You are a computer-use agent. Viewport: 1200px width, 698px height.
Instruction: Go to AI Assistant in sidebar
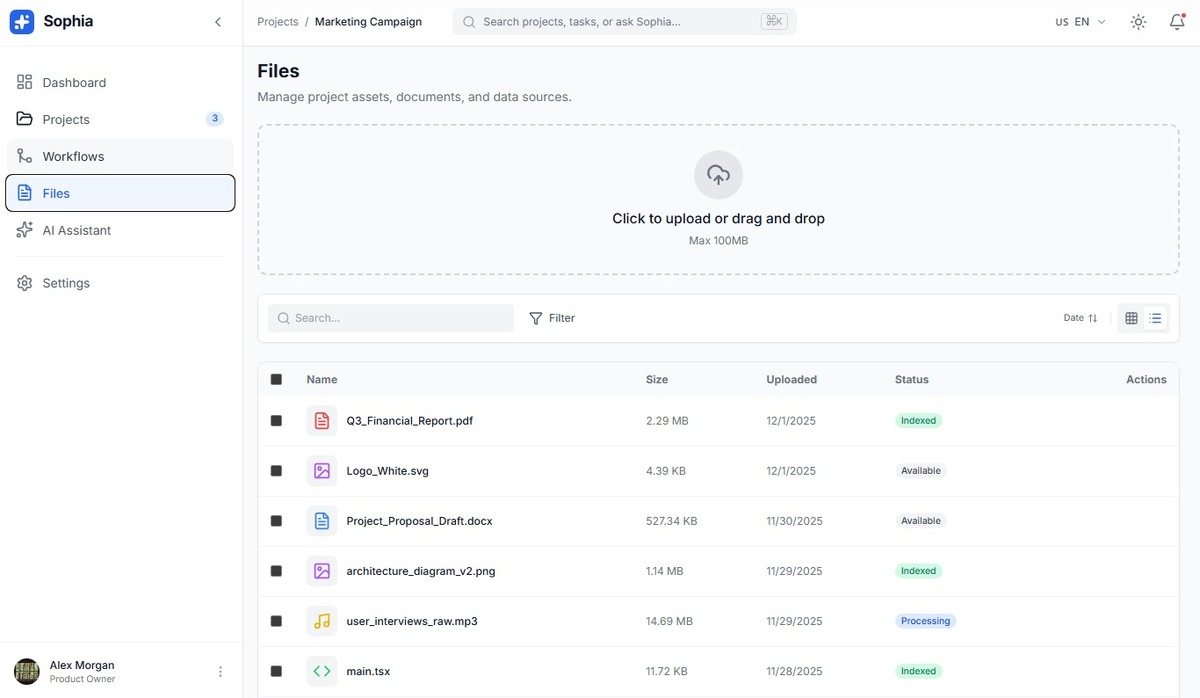(x=76, y=230)
